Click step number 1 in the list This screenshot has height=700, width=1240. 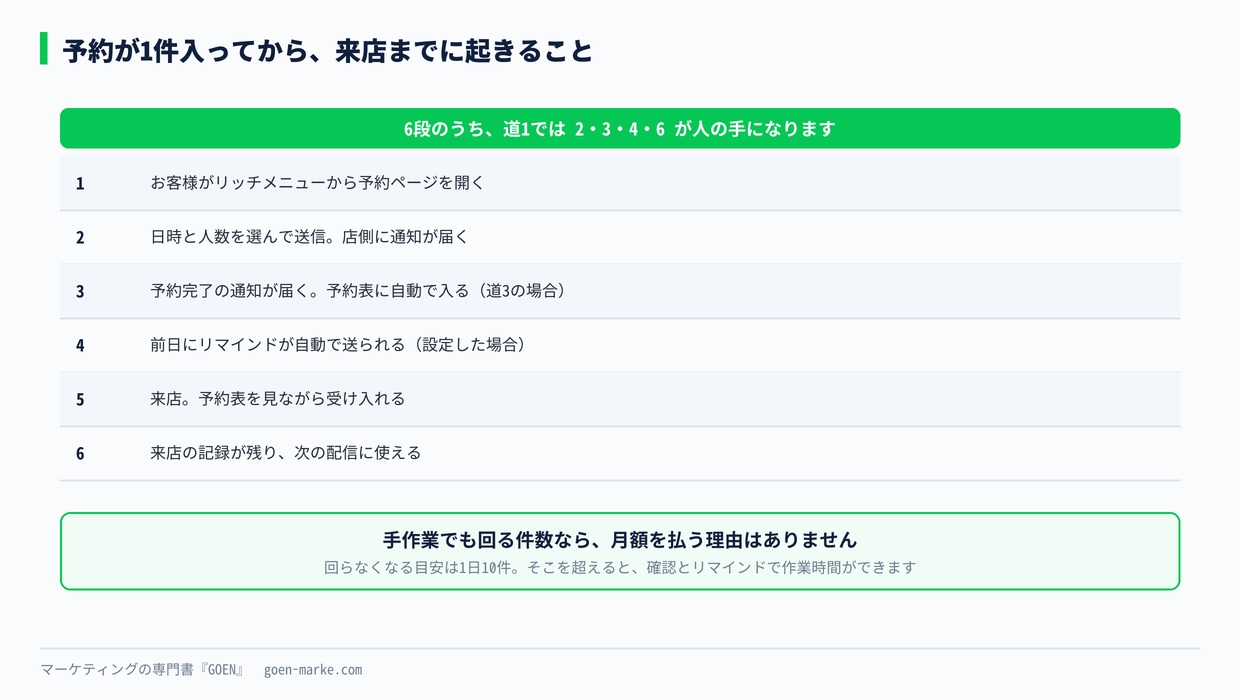[x=80, y=183]
